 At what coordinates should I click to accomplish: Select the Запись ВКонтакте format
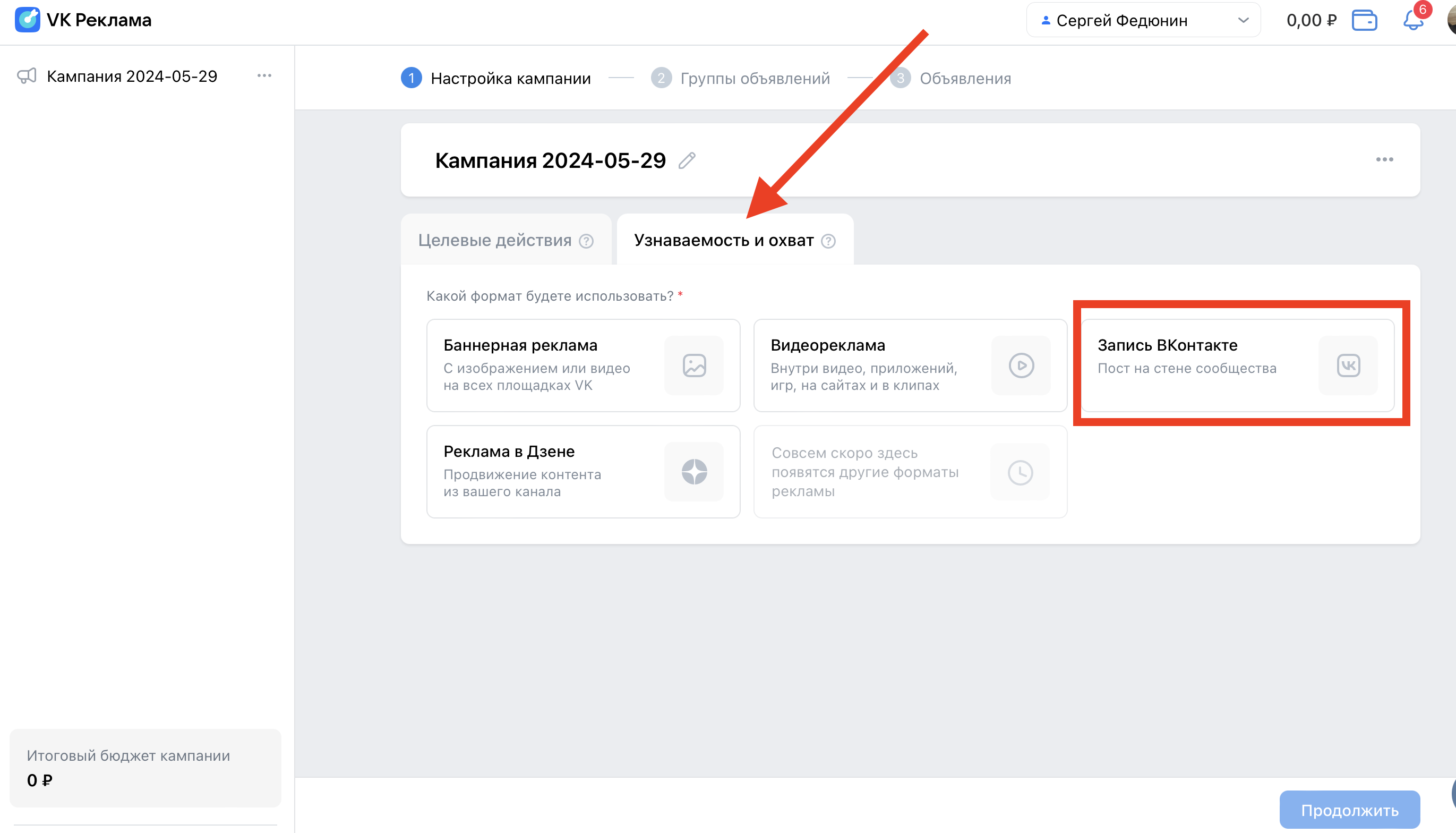[1238, 365]
